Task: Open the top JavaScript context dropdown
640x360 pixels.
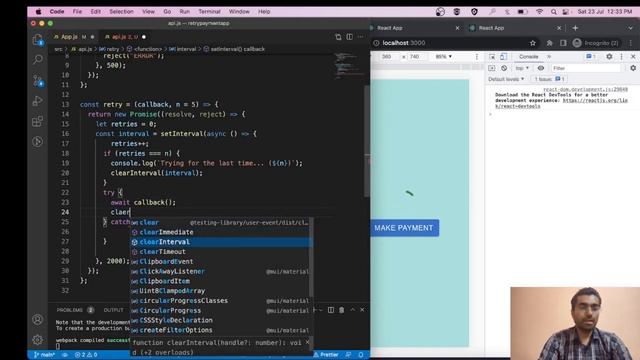Action: click(522, 68)
